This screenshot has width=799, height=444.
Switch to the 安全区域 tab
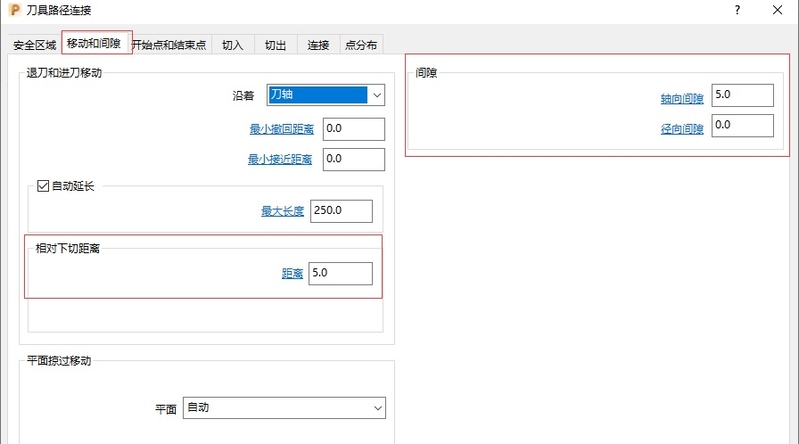pos(35,45)
